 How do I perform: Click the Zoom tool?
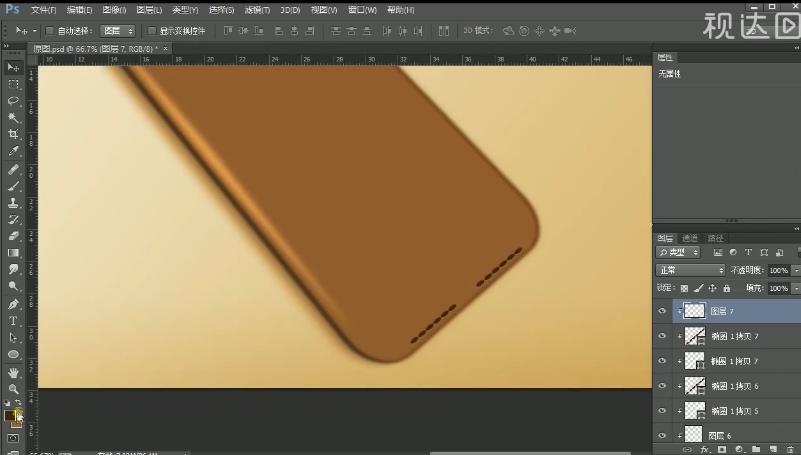[x=14, y=388]
